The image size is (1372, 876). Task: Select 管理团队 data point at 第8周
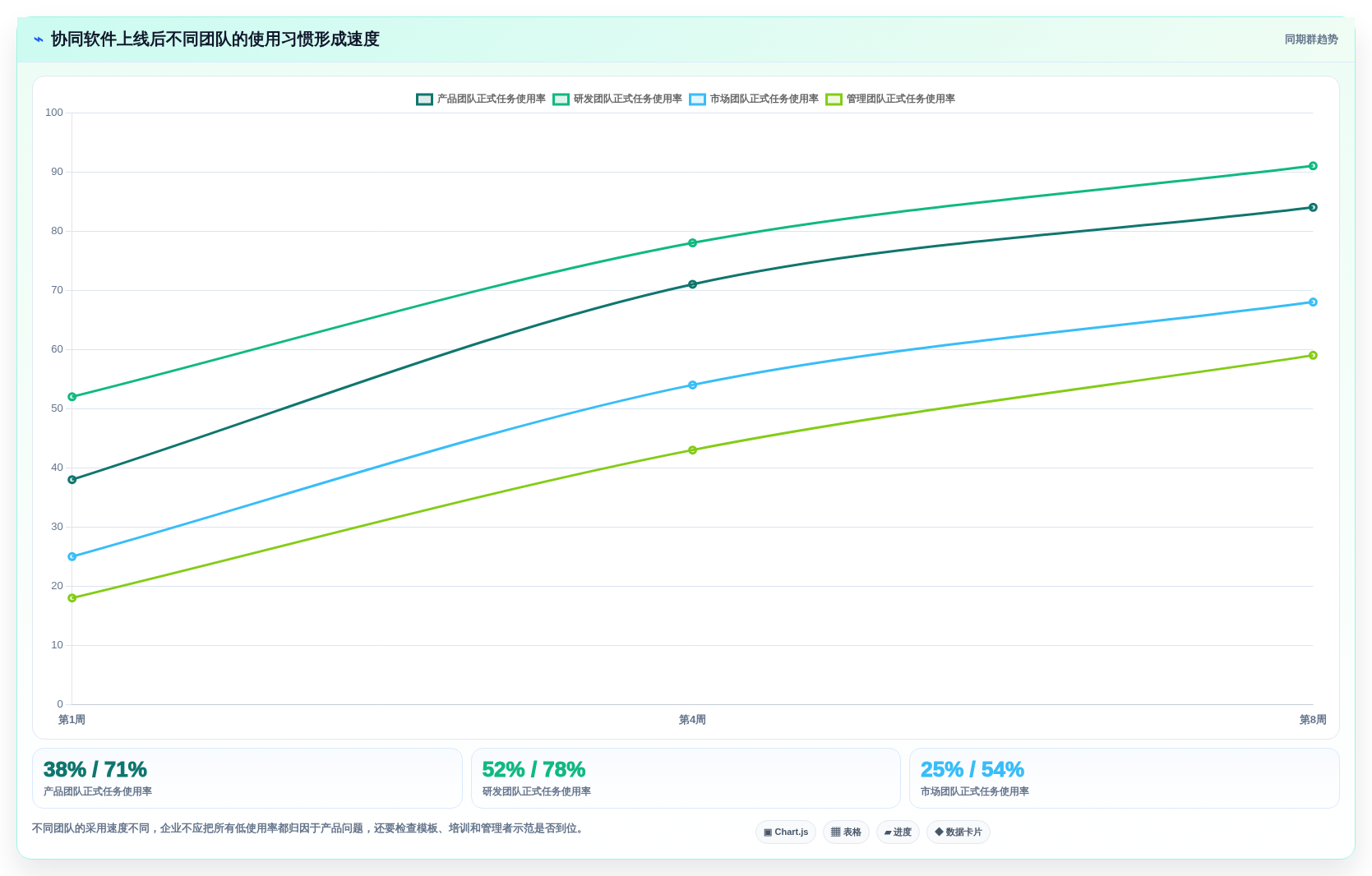tap(1313, 355)
